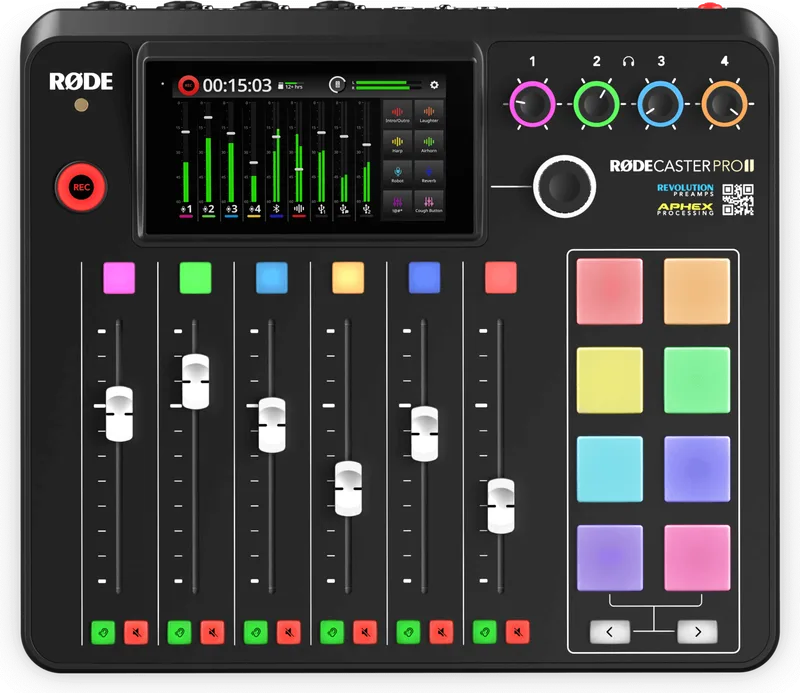The image size is (800, 693).
Task: Tap the Reverb effect pad on the touchscreen
Action: pyautogui.click(x=429, y=174)
